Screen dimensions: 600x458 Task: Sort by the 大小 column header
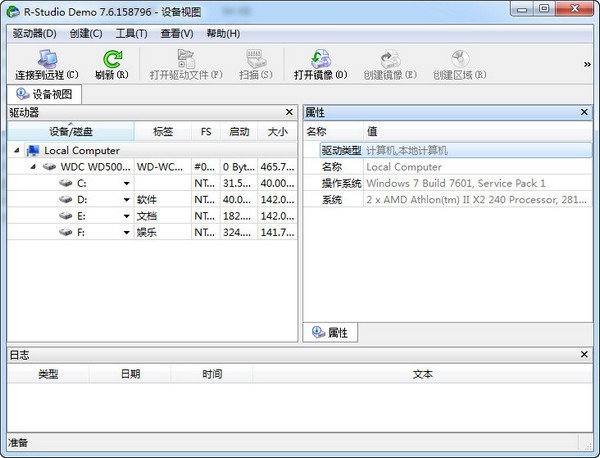tap(275, 131)
